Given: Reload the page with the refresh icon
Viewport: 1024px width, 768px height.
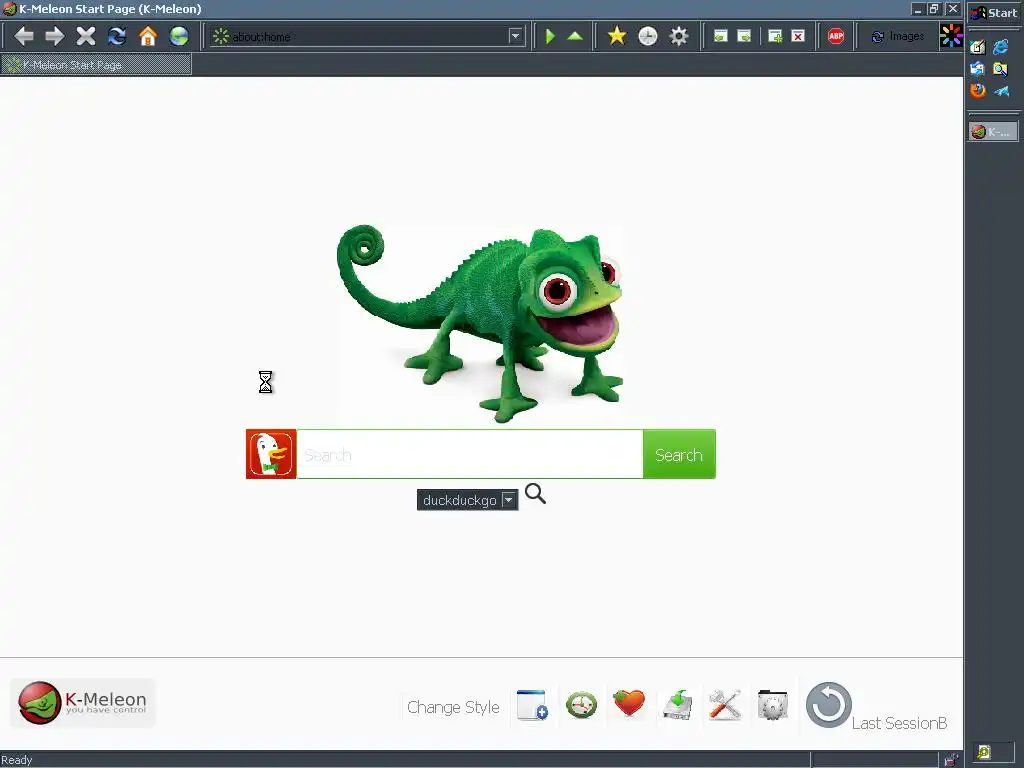Looking at the screenshot, I should [117, 36].
